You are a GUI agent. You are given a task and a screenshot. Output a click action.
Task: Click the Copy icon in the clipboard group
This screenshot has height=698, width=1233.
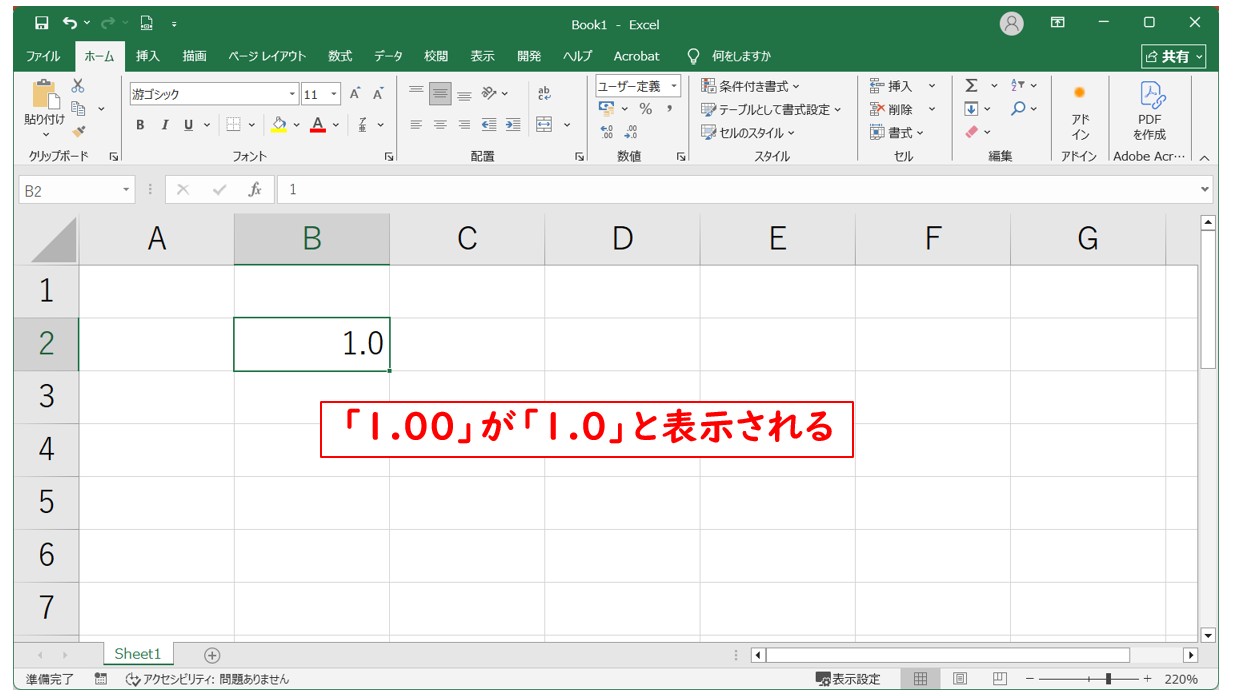pyautogui.click(x=79, y=108)
